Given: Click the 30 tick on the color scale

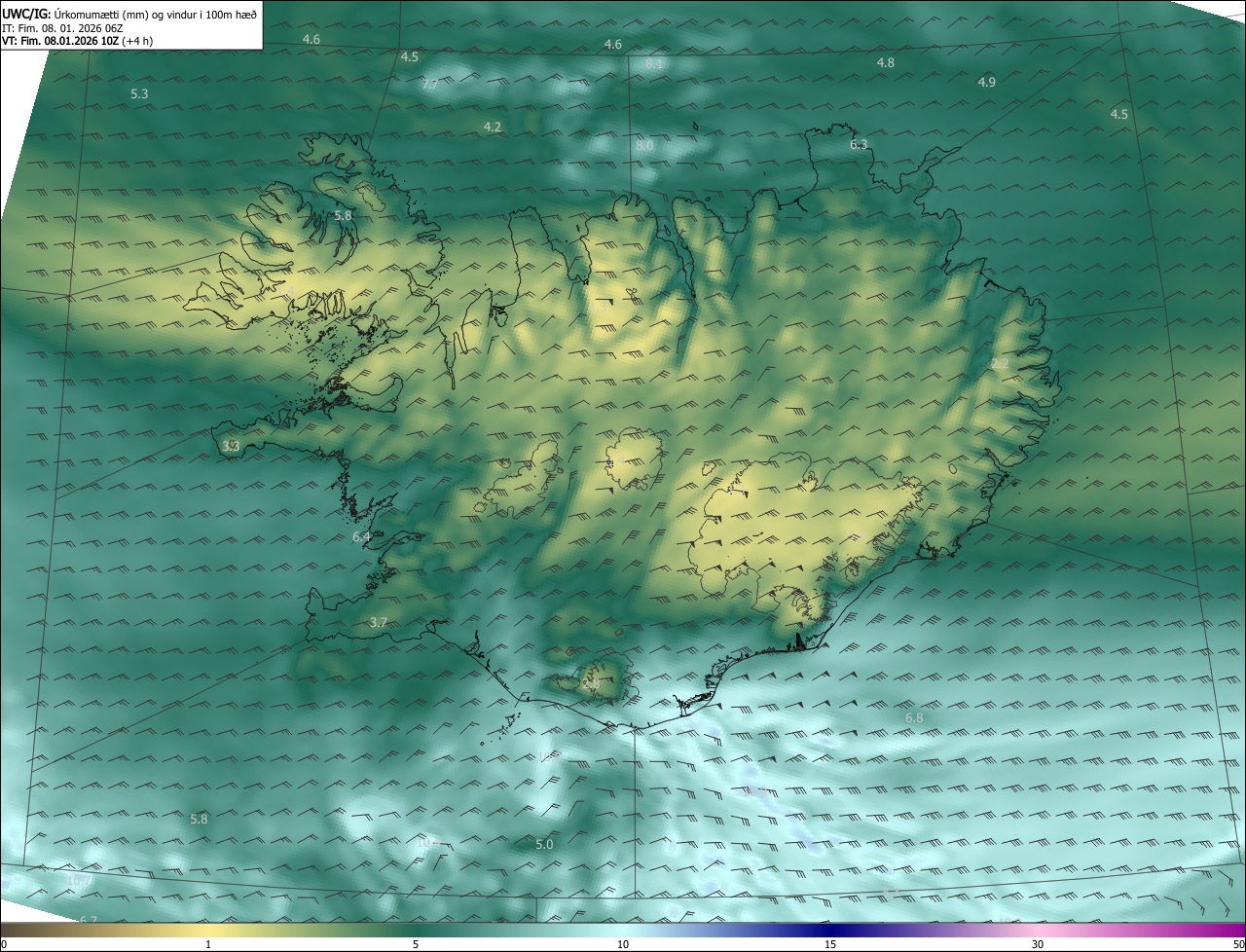Looking at the screenshot, I should (1038, 944).
